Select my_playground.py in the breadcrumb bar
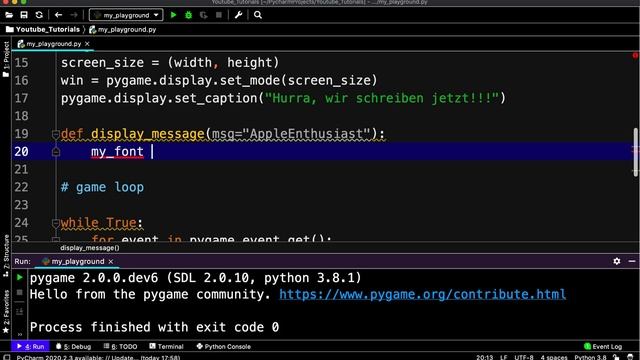Image resolution: width=640 pixels, height=360 pixels. tap(123, 29)
